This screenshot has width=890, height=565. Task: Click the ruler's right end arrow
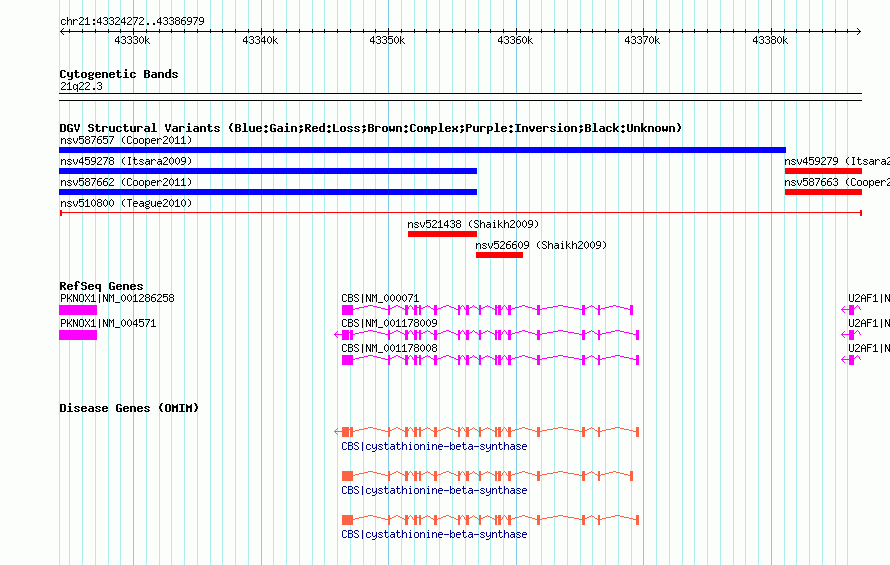(x=859, y=31)
